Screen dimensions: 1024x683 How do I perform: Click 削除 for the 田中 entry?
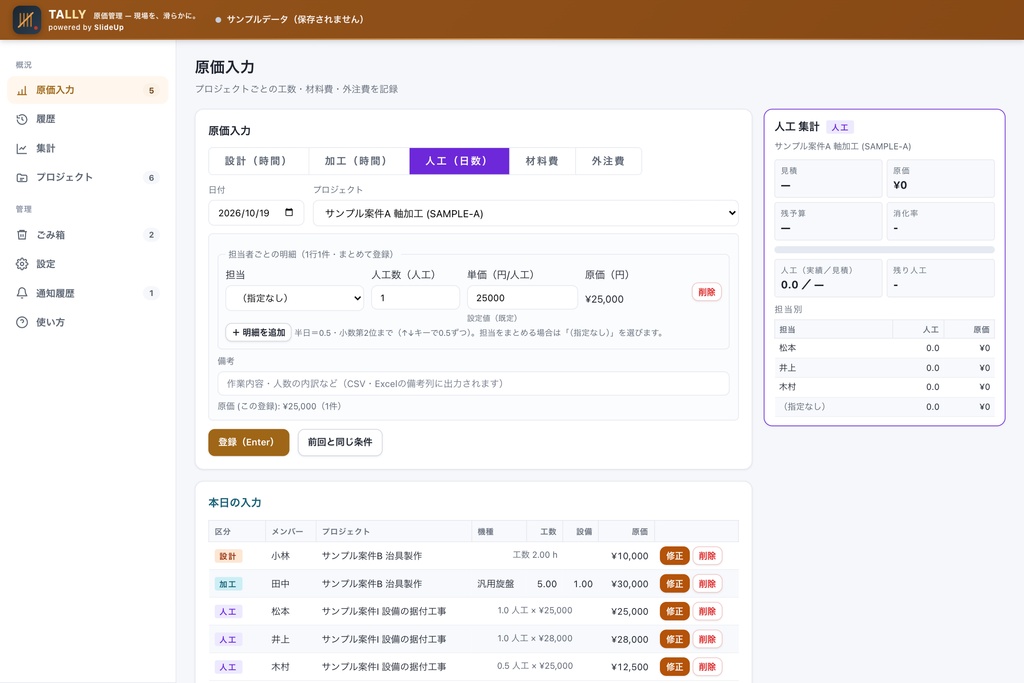(x=707, y=584)
